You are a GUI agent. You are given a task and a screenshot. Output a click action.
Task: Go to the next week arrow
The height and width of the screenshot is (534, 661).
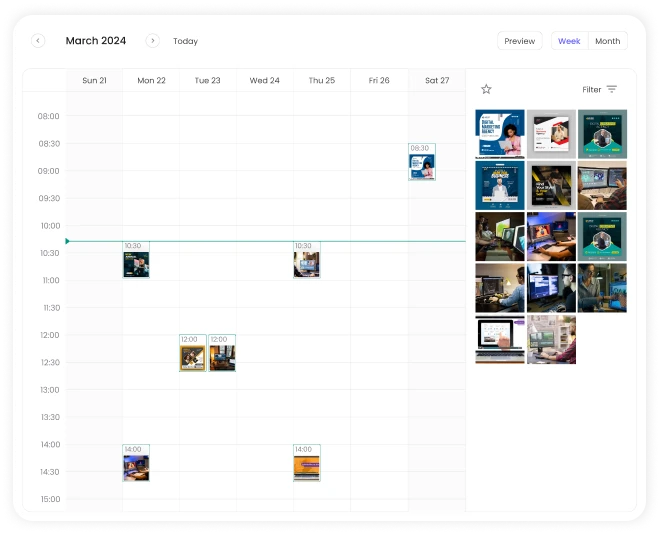tap(152, 41)
